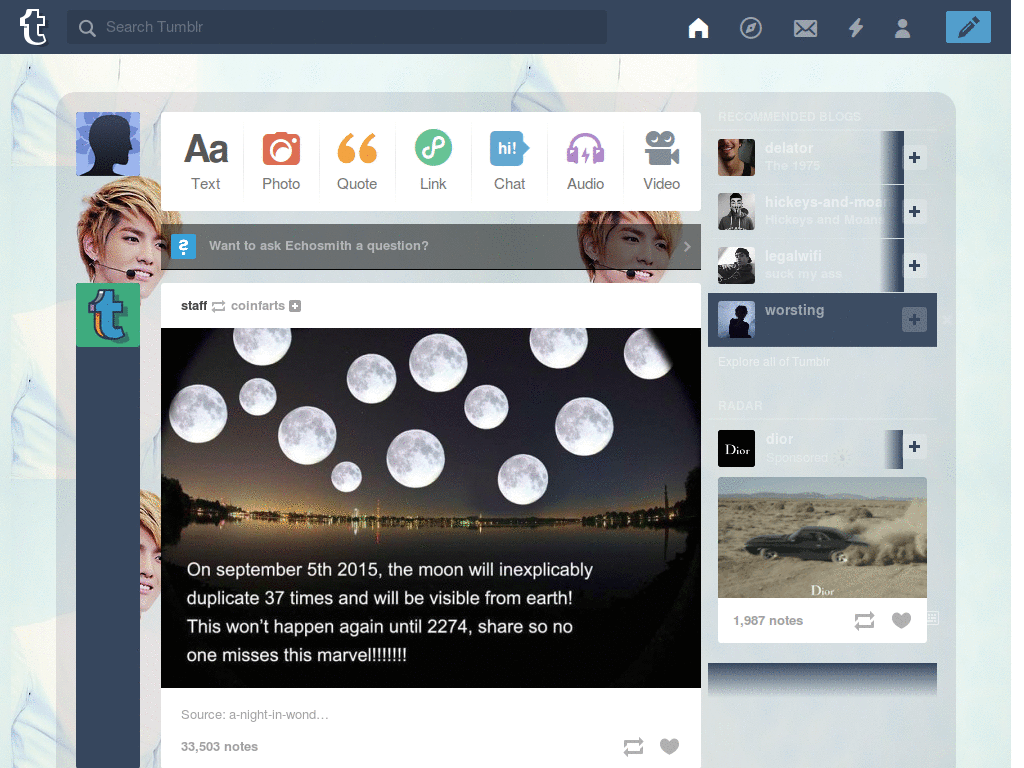This screenshot has height=768, width=1024.
Task: Open 'Want to ask Echosmith a question?' banner
Action: 431,246
